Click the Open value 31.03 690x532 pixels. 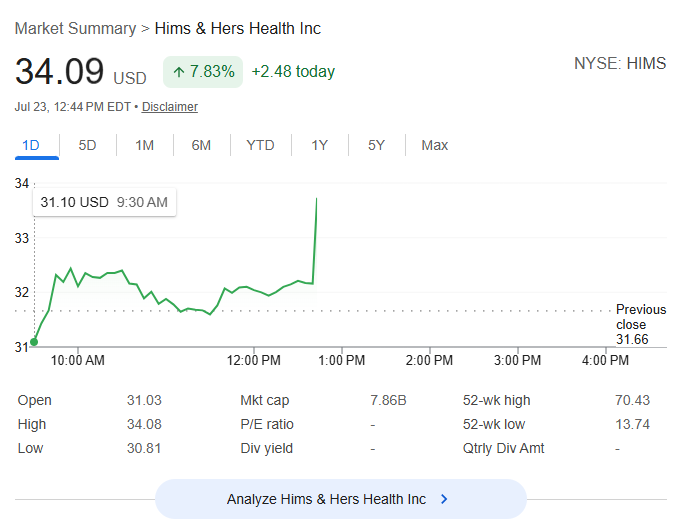tap(144, 400)
